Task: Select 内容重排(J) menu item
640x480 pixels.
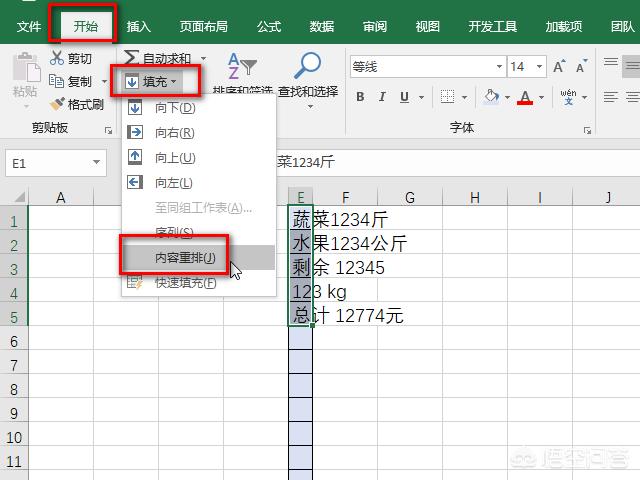Action: [x=199, y=258]
